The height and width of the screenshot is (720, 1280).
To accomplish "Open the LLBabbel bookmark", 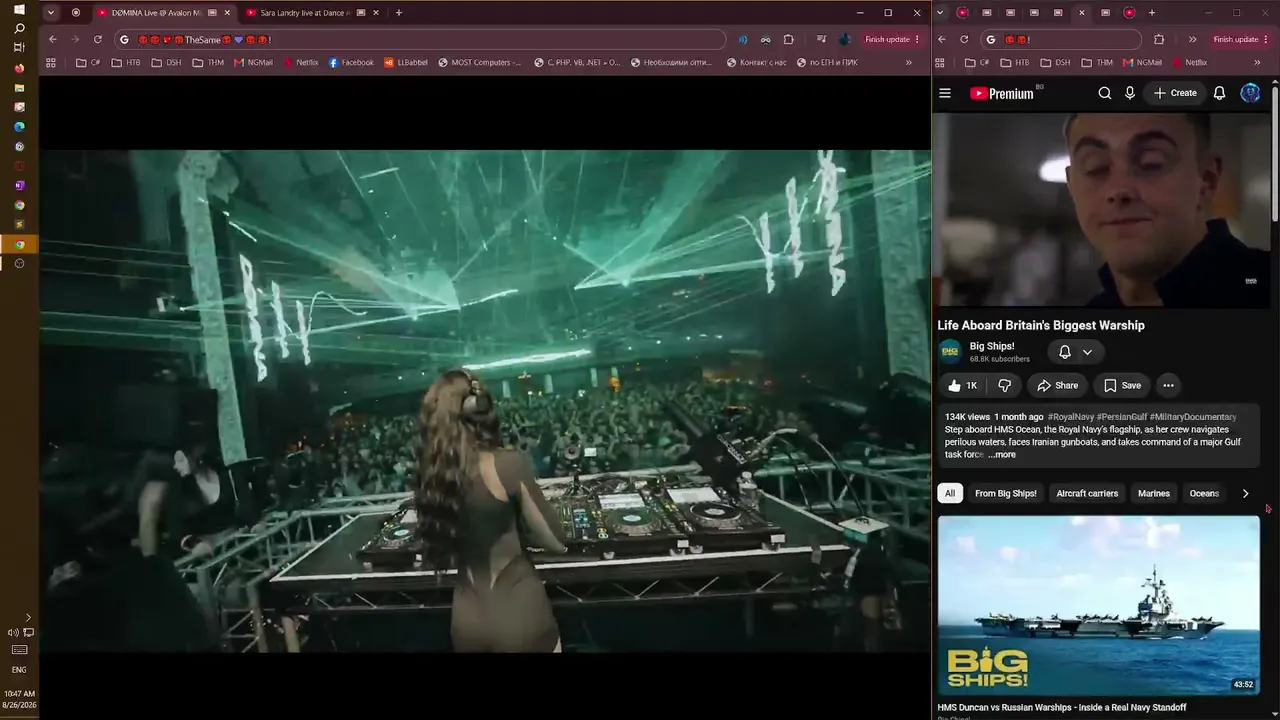I will [x=406, y=62].
